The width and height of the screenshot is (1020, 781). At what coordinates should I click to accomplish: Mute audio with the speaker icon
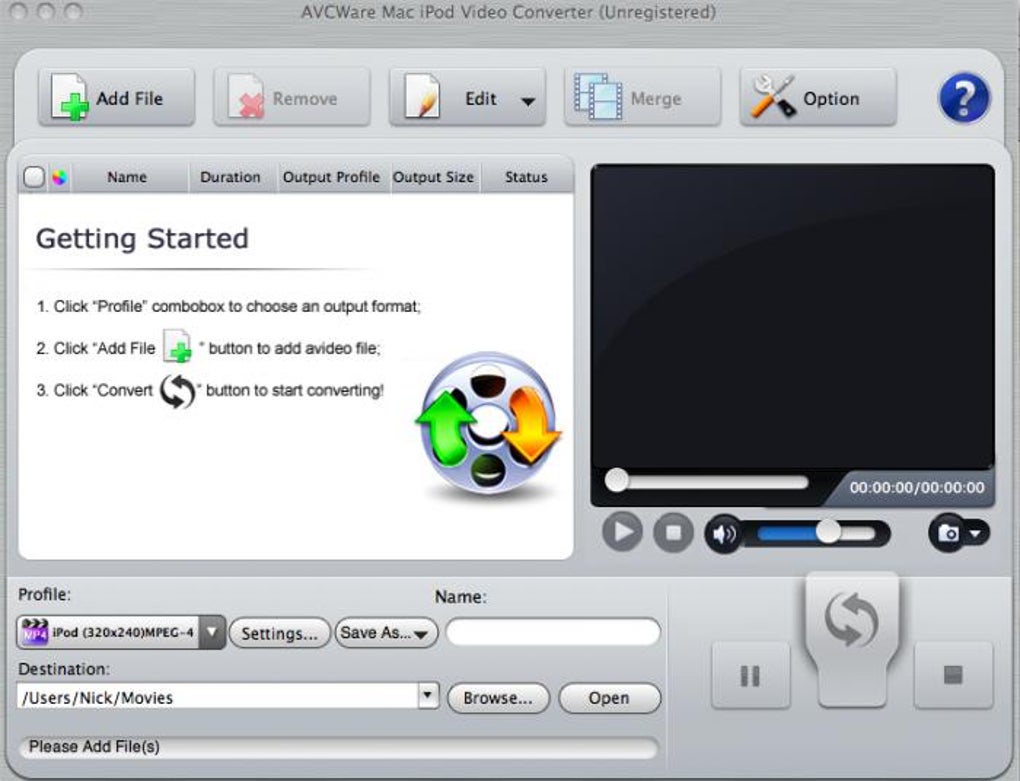pyautogui.click(x=723, y=534)
